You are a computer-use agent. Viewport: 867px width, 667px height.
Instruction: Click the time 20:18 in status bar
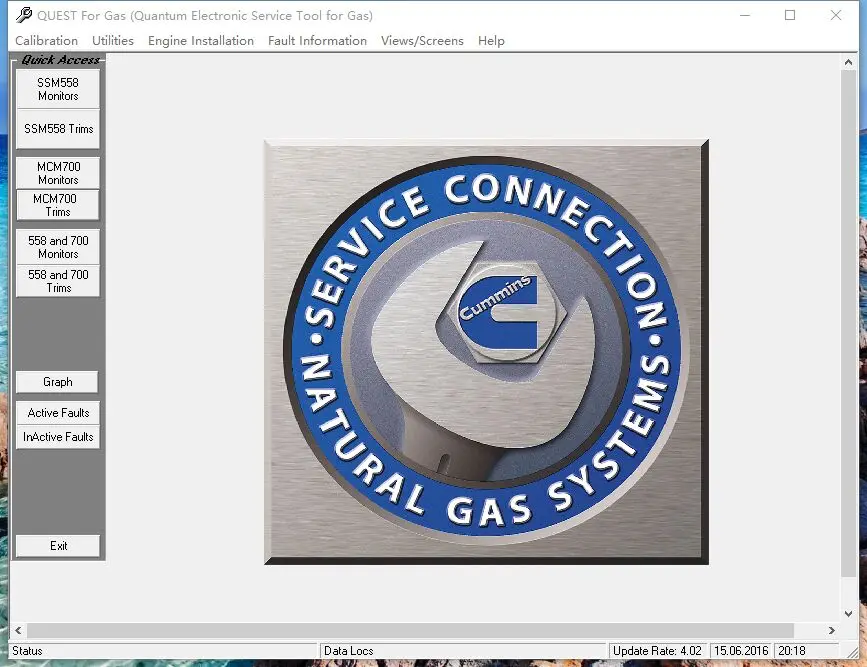(x=806, y=651)
